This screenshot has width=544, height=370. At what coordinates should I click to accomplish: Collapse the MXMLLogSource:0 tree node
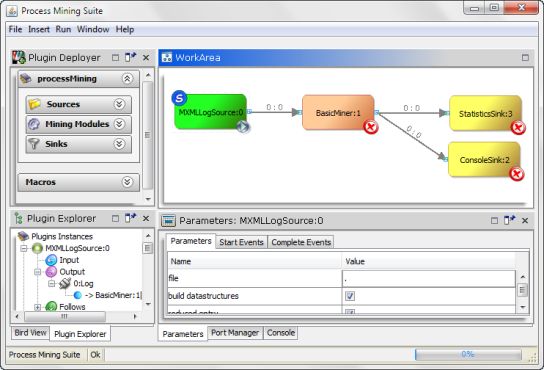24,249
